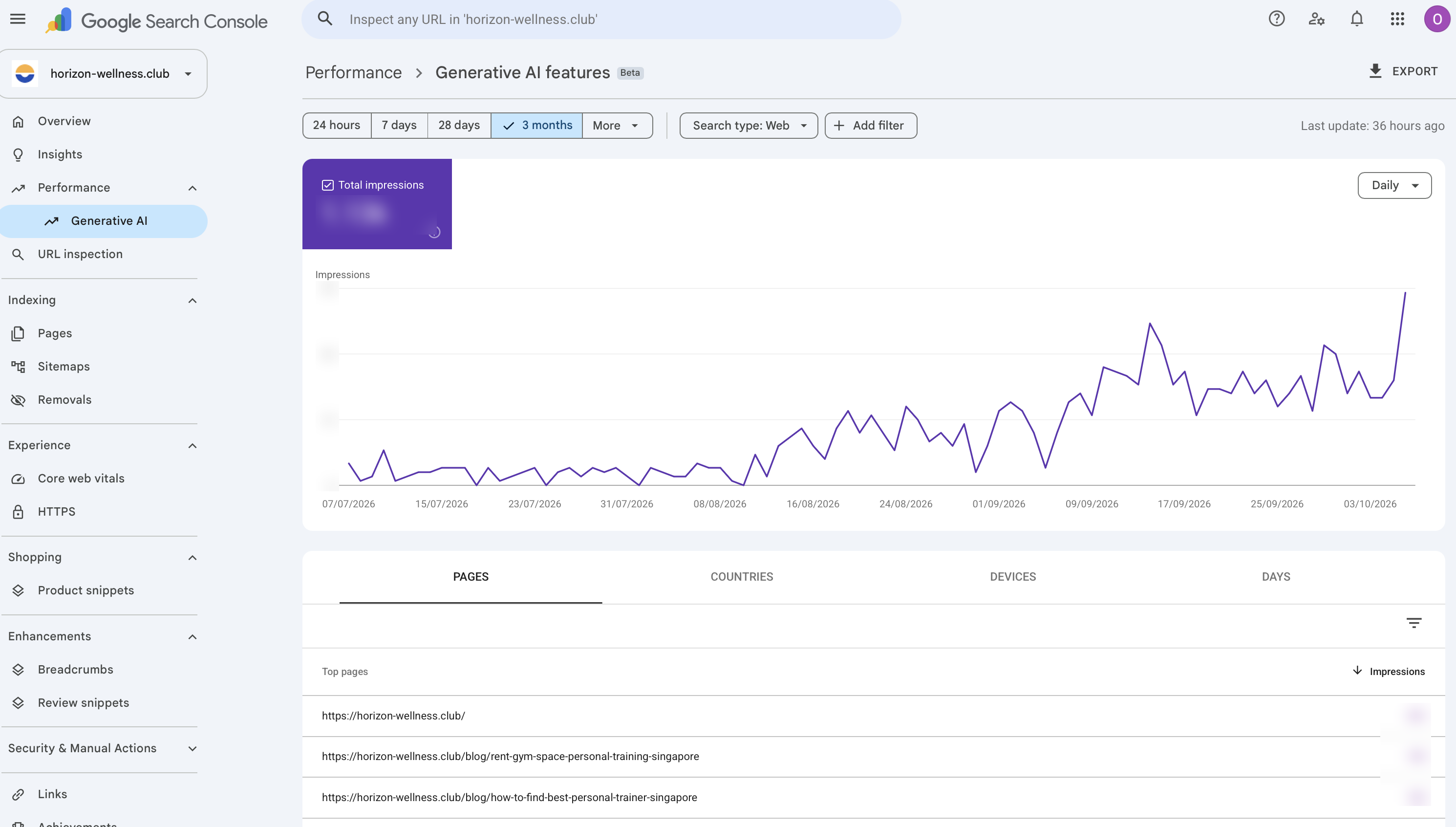Screen dimensions: 1456x827
Task: Click chart line peak near 03/10/2026
Action: click(x=1405, y=293)
